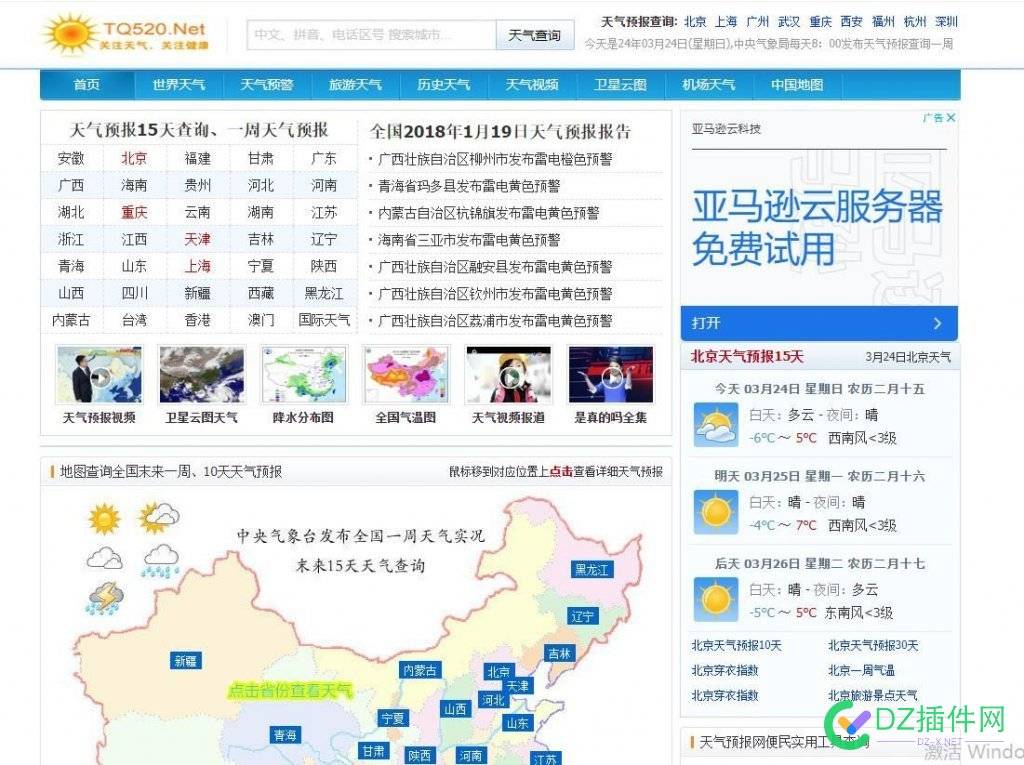Open the 全国气温图 thumbnail
Image resolution: width=1024 pixels, height=765 pixels.
pos(406,375)
